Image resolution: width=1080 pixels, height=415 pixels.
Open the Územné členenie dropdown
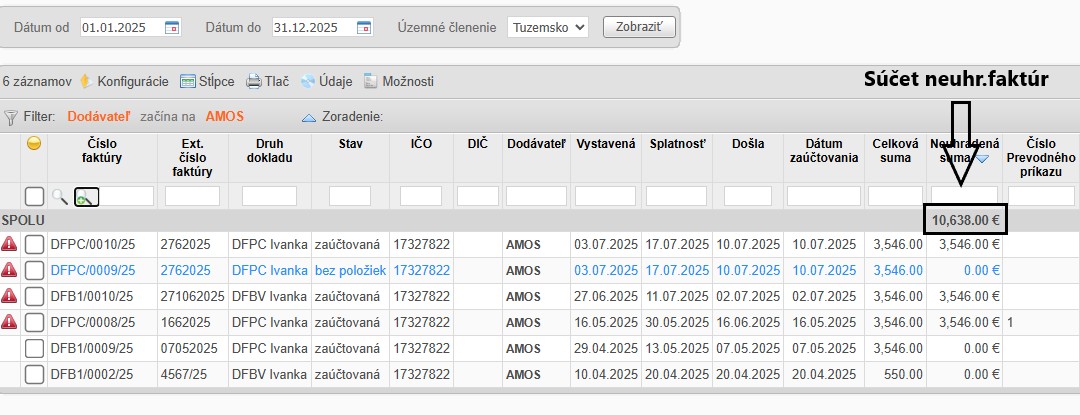(548, 28)
